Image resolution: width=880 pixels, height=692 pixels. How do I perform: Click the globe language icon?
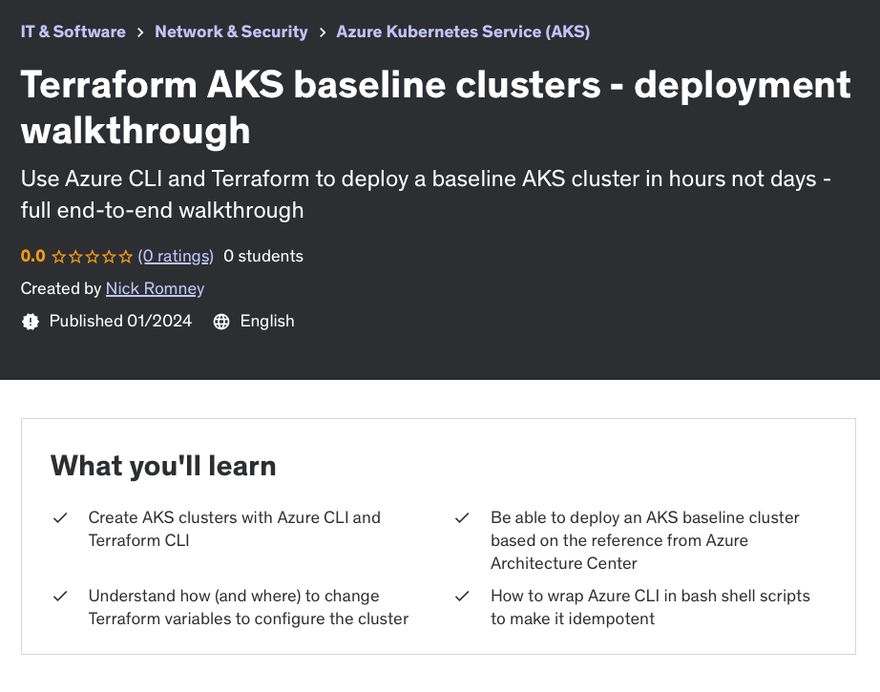[x=222, y=321]
